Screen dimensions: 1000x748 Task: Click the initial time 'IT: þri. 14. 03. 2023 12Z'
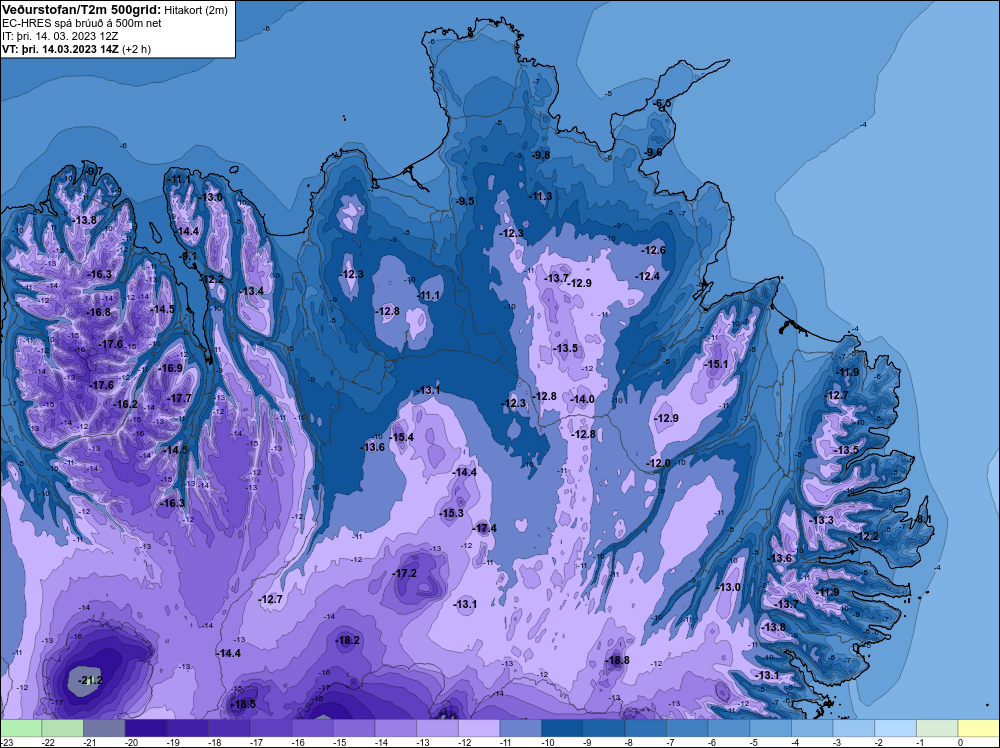click(x=60, y=36)
